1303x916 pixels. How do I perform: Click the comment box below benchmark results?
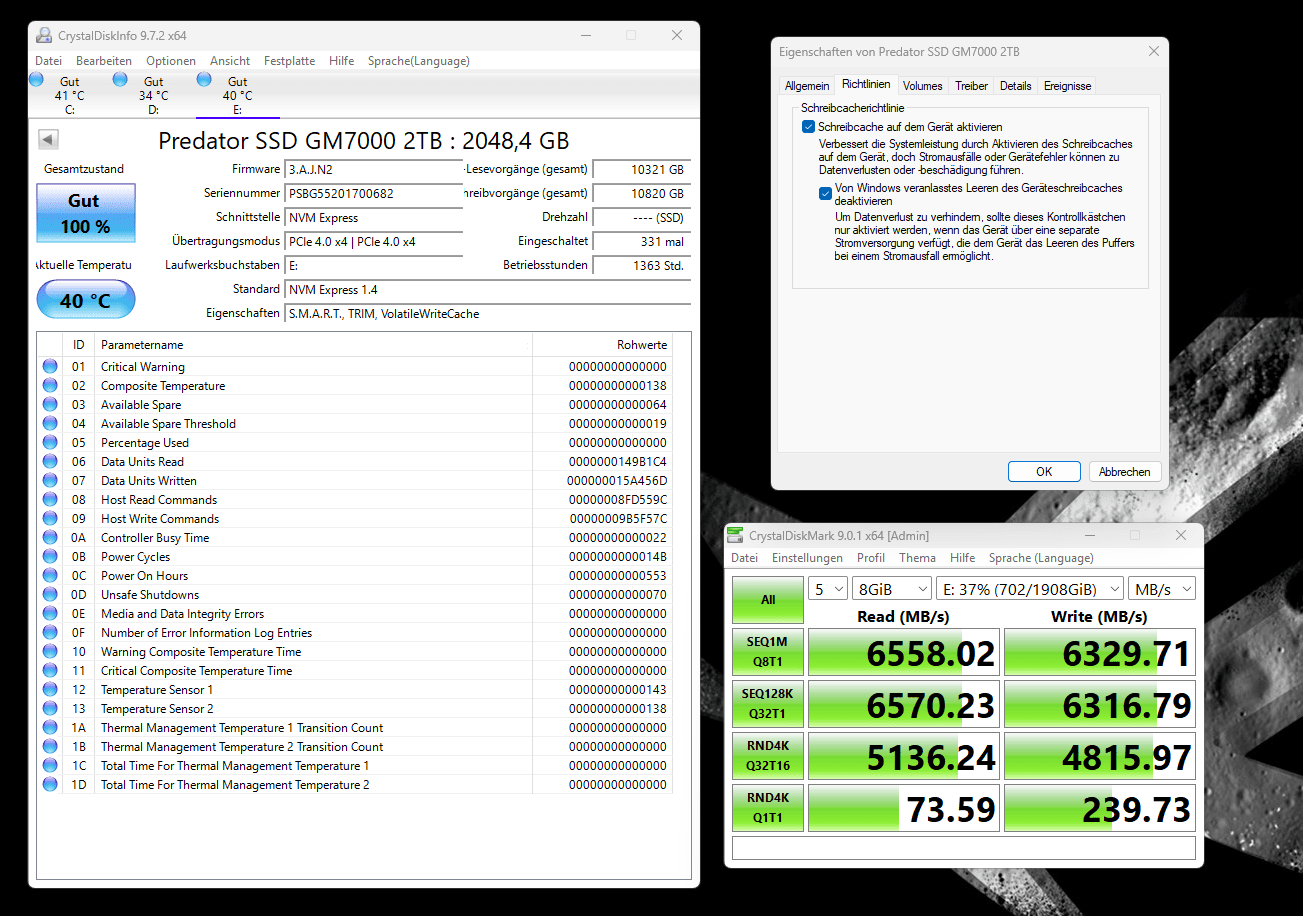[x=964, y=848]
